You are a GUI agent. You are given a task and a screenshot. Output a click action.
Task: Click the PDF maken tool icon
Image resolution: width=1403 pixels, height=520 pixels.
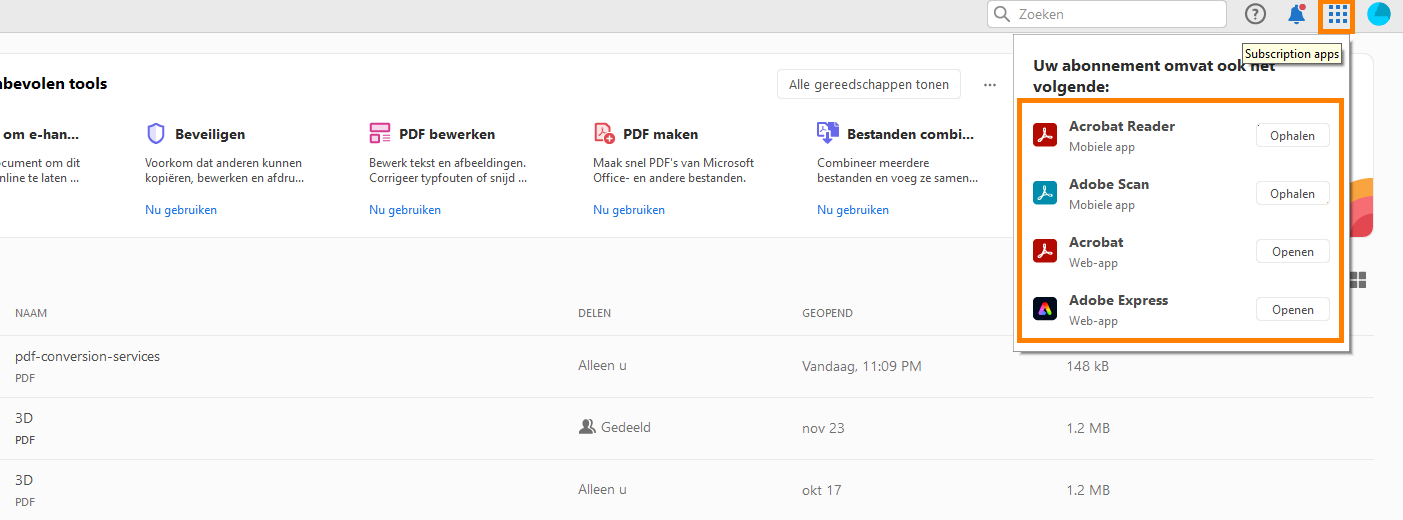(x=604, y=134)
